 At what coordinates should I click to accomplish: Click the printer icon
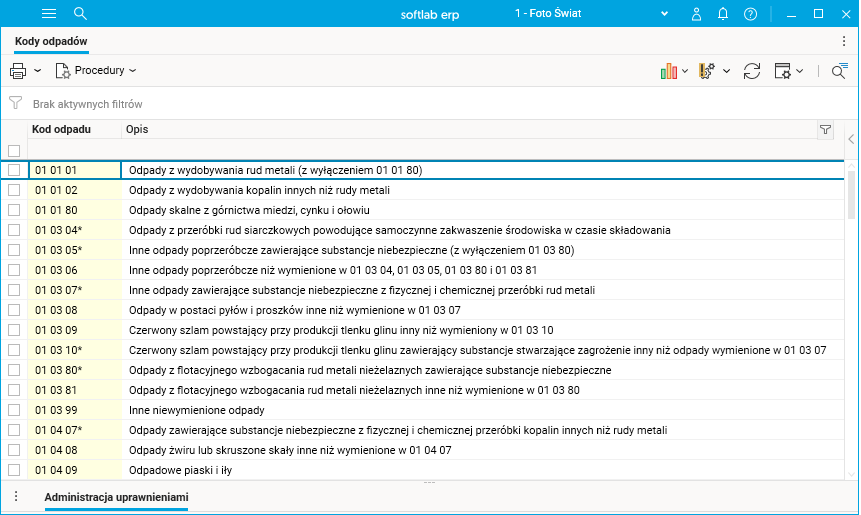tap(18, 71)
